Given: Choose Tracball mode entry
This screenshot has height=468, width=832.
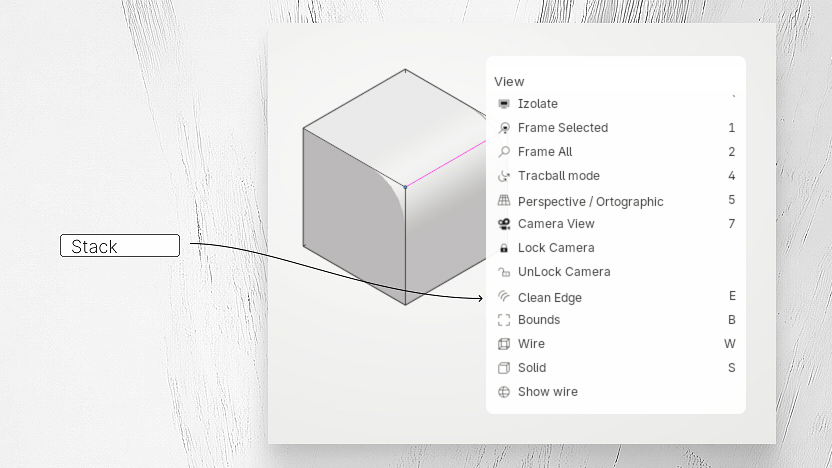Looking at the screenshot, I should [616, 176].
